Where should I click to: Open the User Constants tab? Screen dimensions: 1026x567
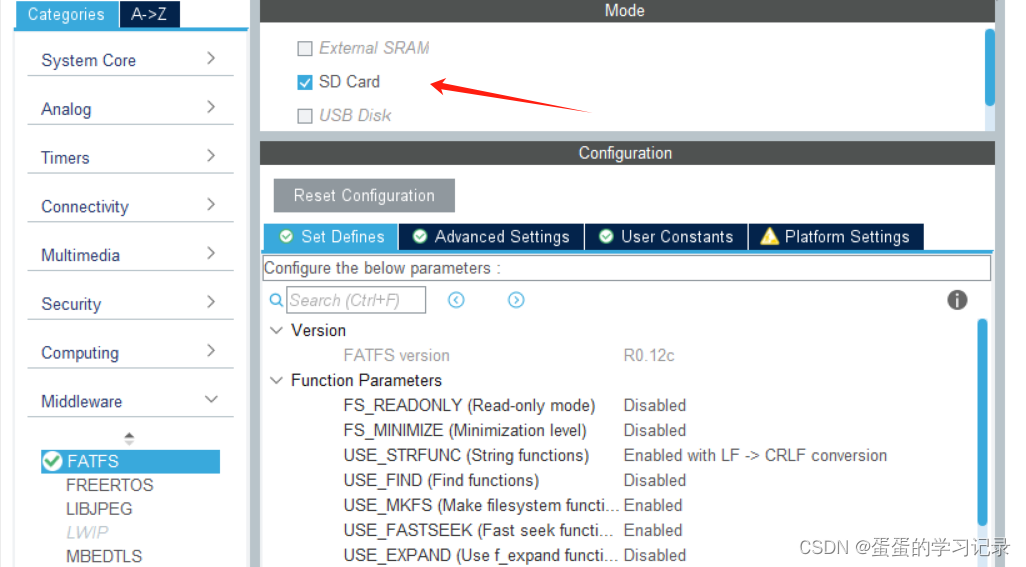click(x=666, y=237)
